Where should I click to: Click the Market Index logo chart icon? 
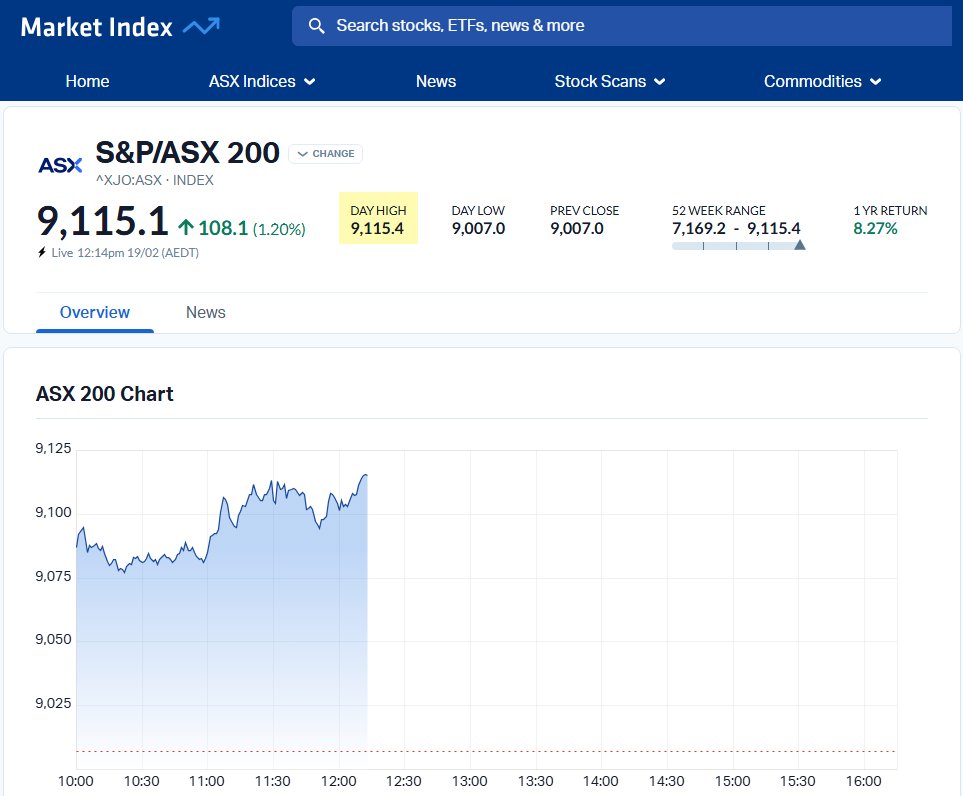point(206,26)
